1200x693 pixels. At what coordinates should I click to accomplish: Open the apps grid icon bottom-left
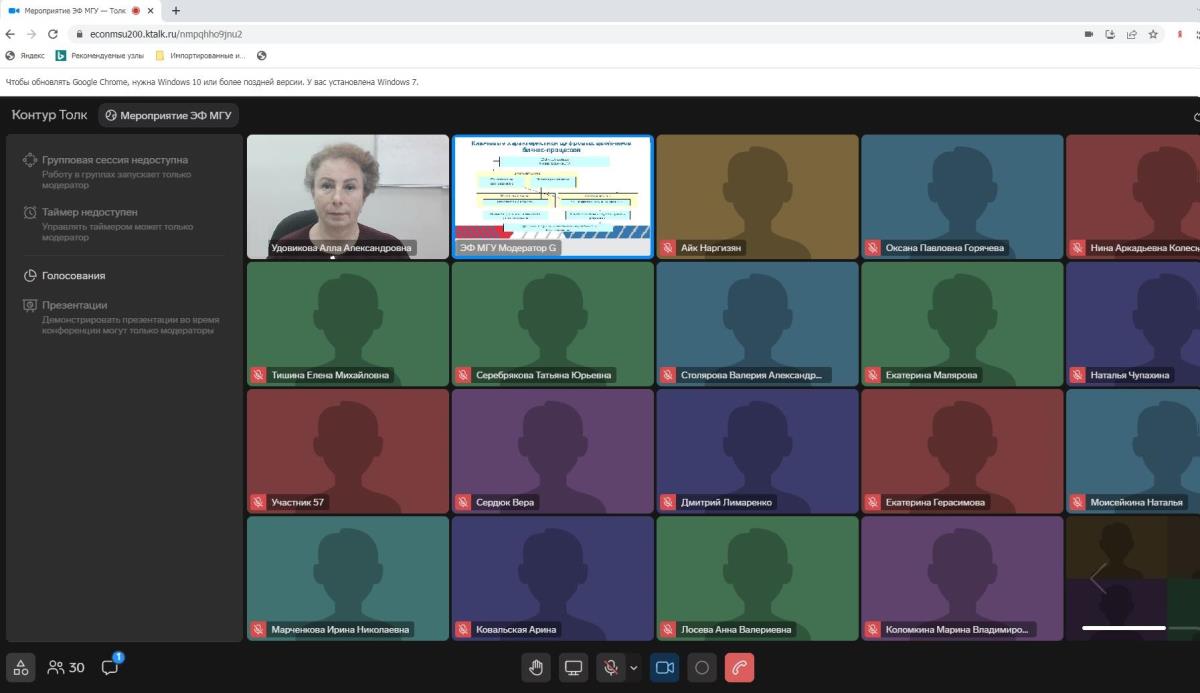click(x=21, y=667)
